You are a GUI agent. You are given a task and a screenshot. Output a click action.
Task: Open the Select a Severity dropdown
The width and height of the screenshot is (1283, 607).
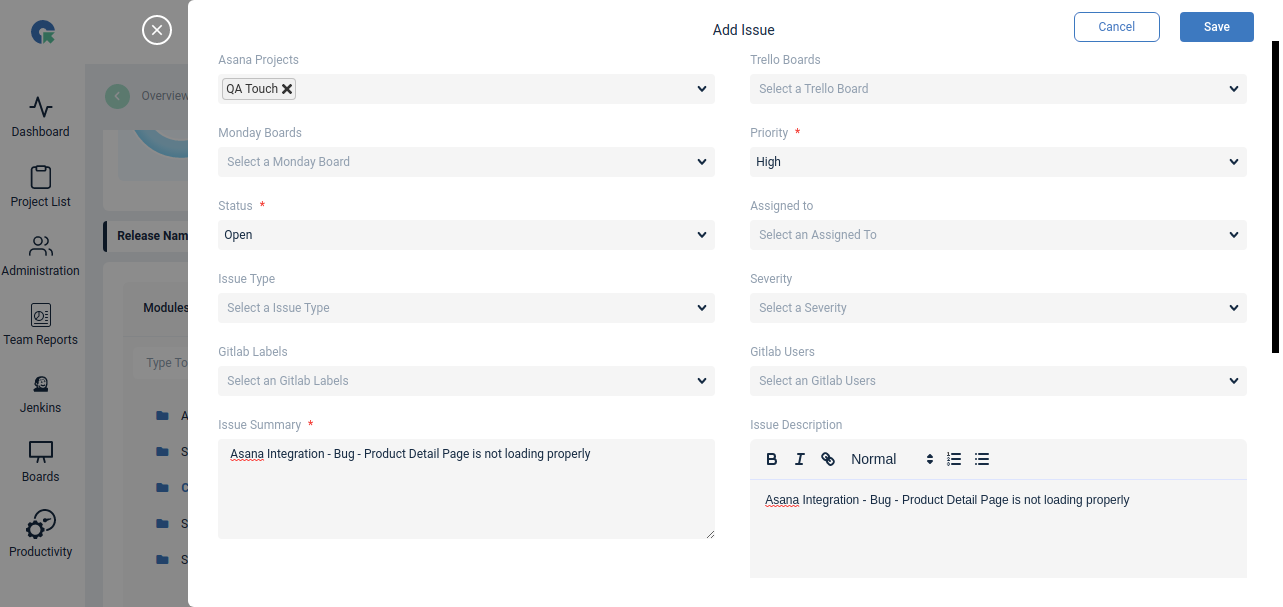(x=997, y=308)
